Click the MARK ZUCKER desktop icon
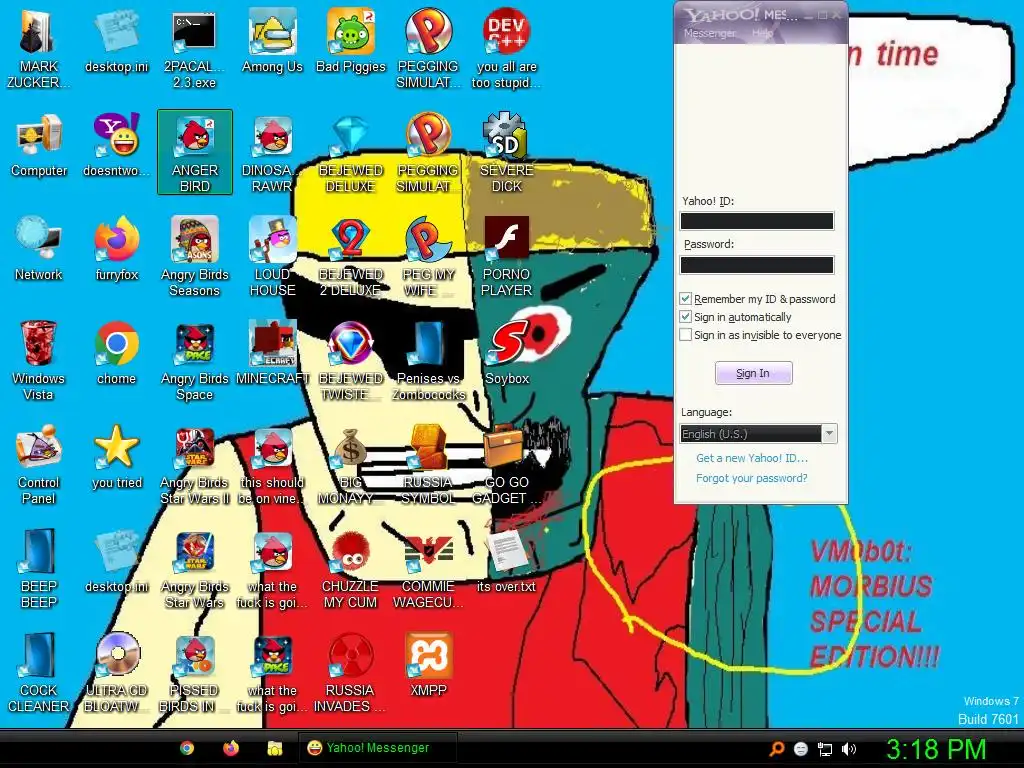1024x768 pixels. click(x=39, y=47)
